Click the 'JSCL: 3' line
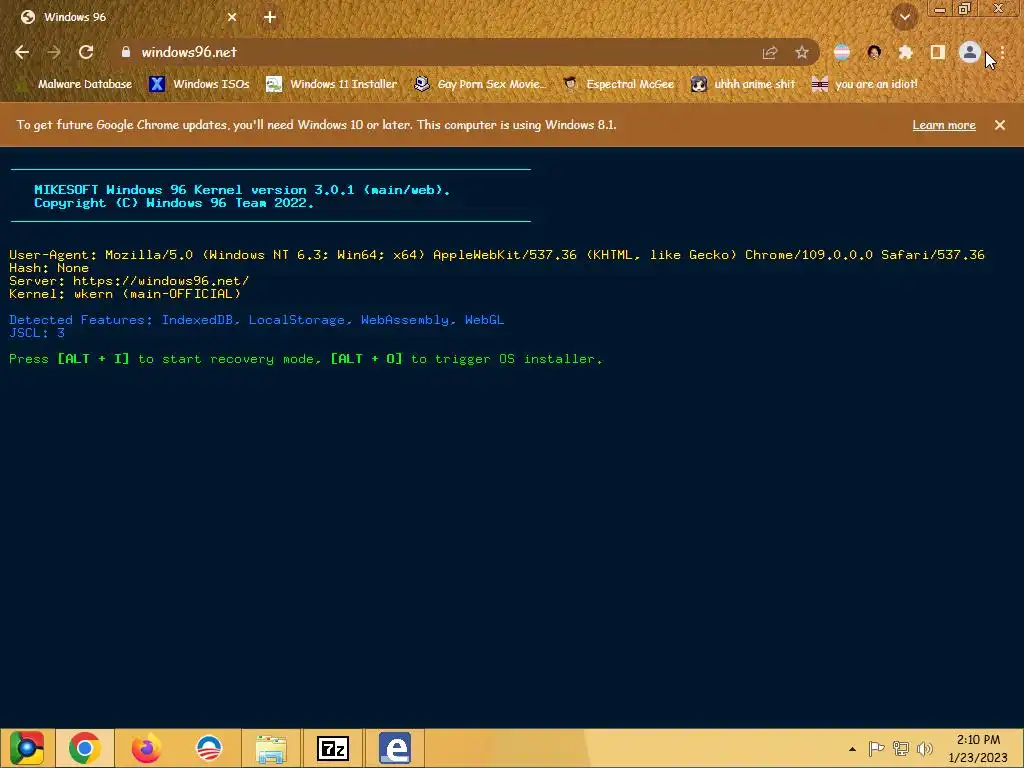 pos(37,332)
